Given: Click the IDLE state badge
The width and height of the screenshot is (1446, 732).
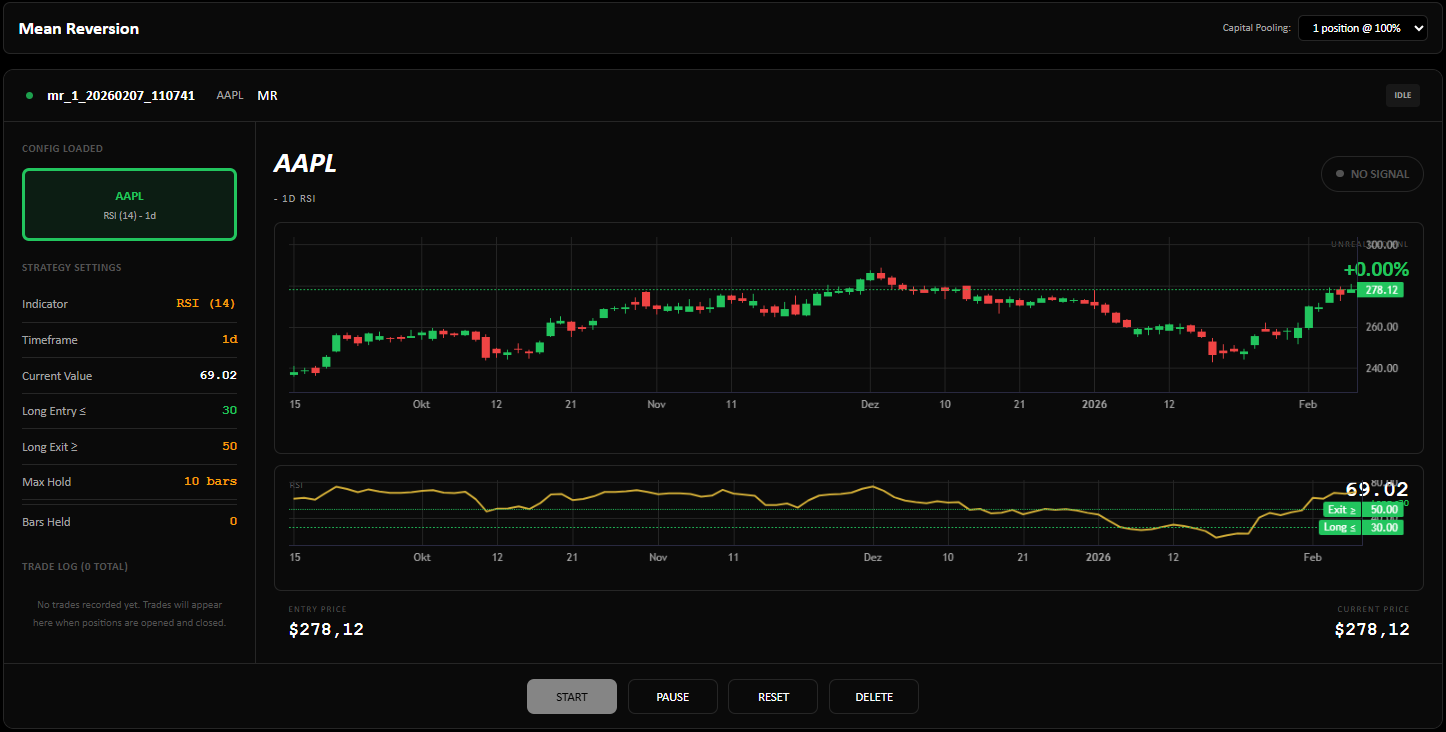Looking at the screenshot, I should pos(1402,94).
